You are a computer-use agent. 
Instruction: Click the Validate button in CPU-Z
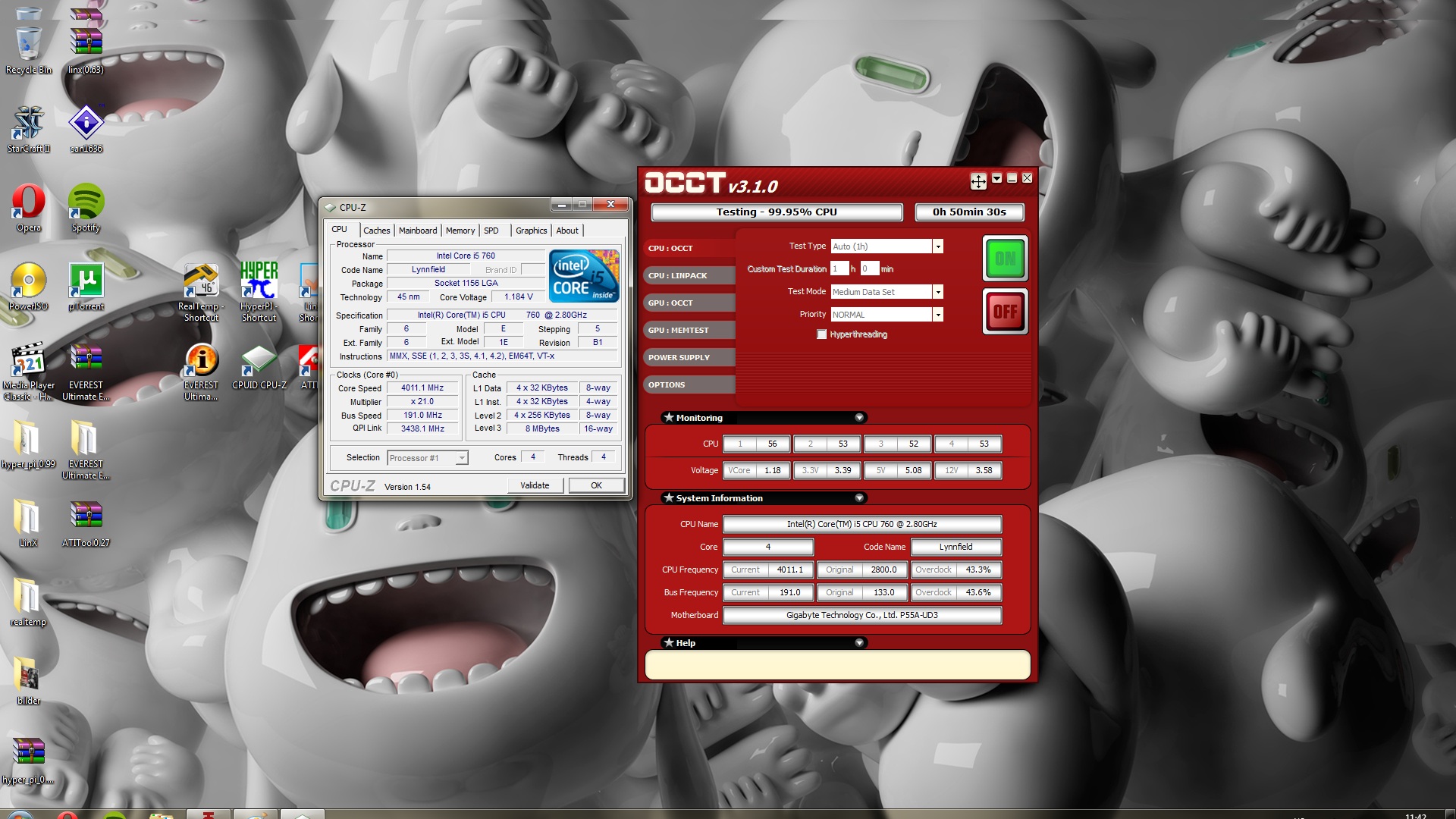click(x=535, y=485)
